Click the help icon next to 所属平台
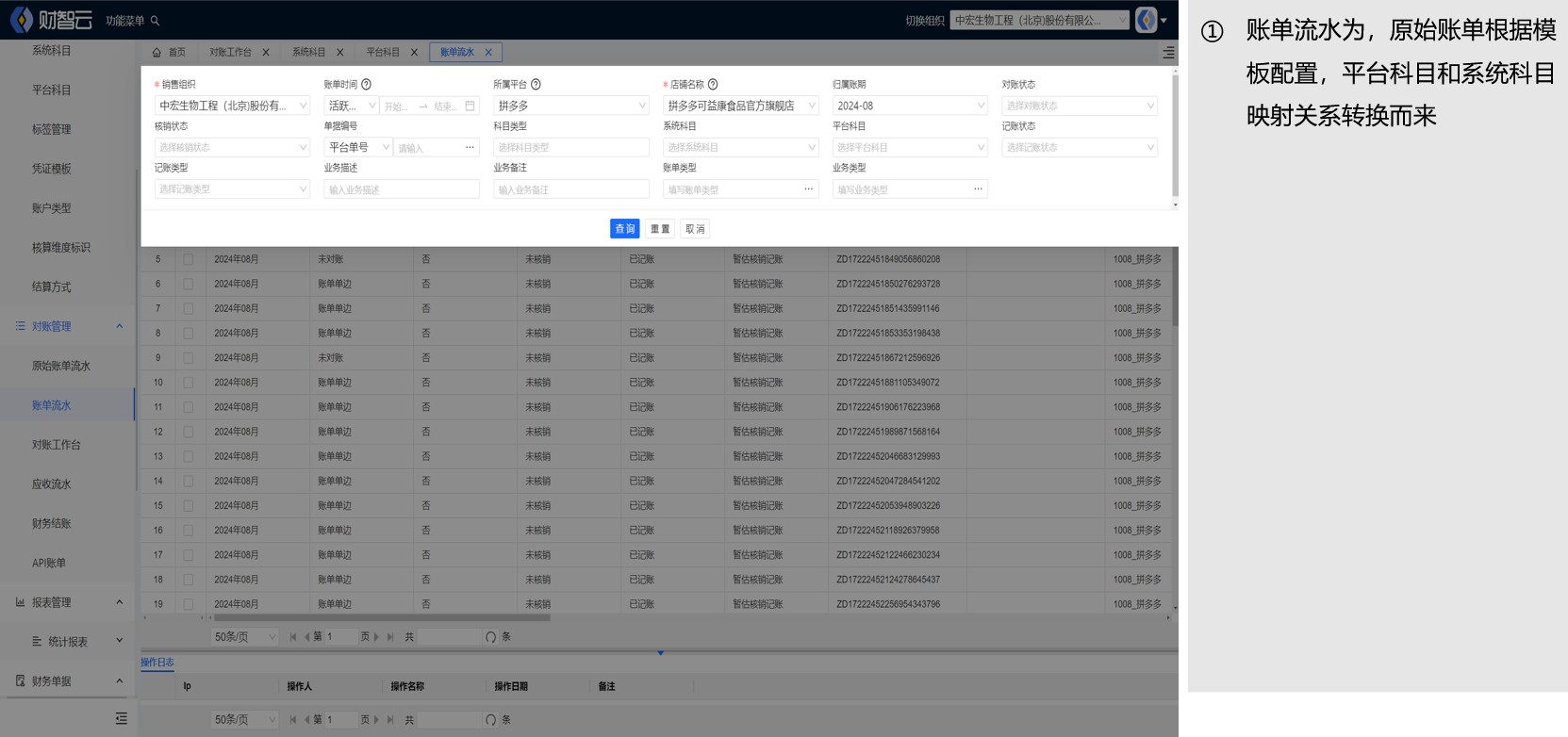 pyautogui.click(x=536, y=85)
